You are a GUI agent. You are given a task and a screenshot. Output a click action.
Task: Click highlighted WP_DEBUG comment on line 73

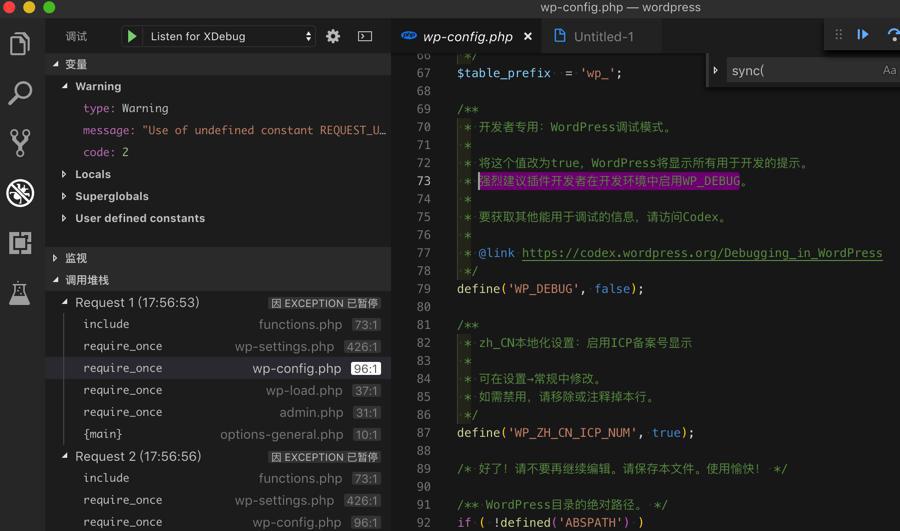[609, 181]
